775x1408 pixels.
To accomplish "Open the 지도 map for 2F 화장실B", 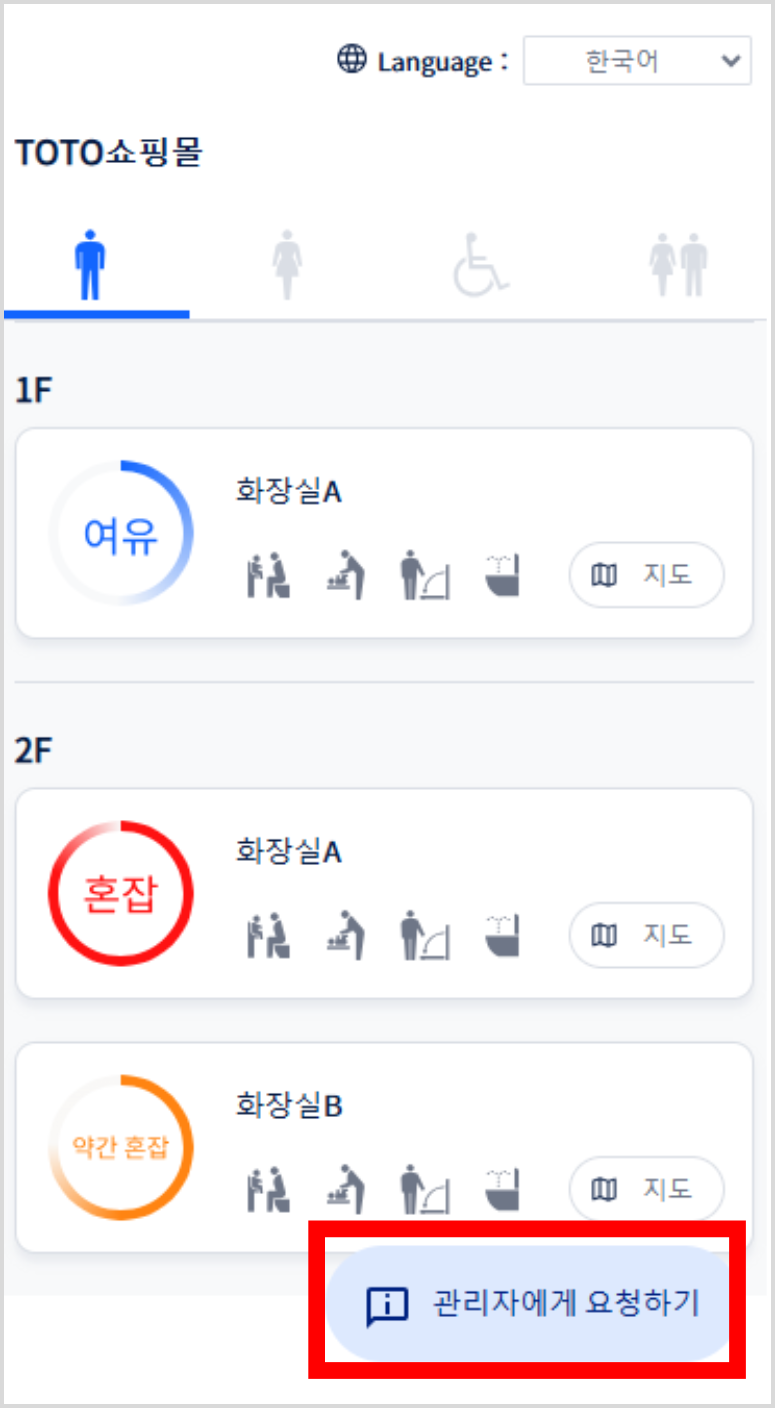I will tap(646, 1190).
